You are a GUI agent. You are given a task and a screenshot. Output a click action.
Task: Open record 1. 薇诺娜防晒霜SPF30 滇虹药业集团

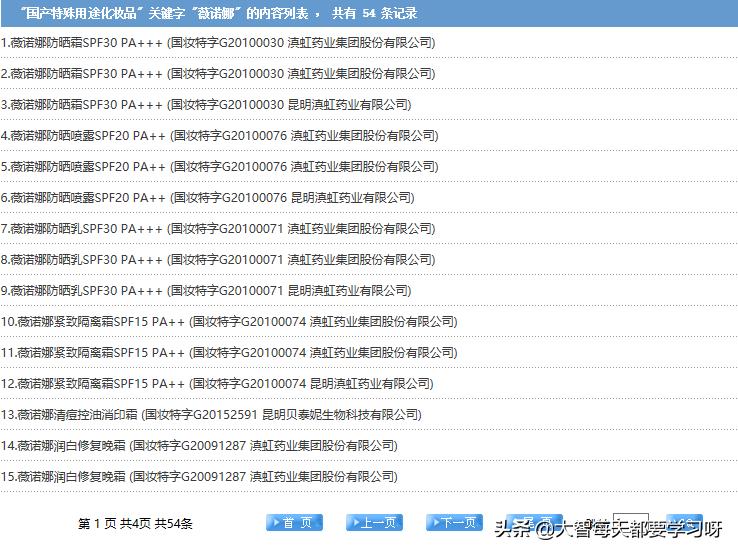(218, 43)
